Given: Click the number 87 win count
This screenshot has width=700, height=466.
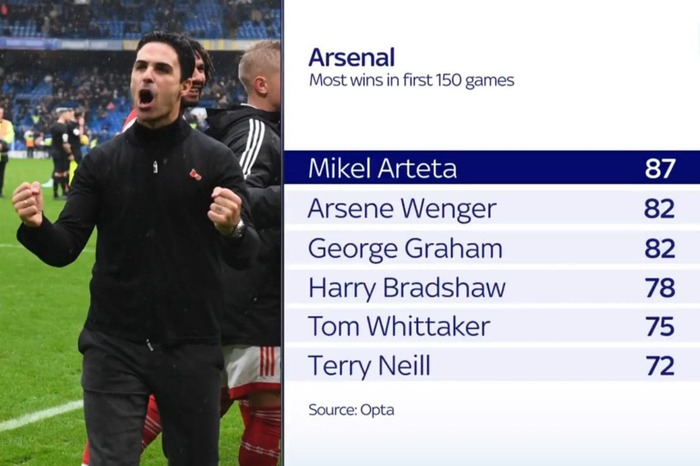Looking at the screenshot, I should [659, 168].
